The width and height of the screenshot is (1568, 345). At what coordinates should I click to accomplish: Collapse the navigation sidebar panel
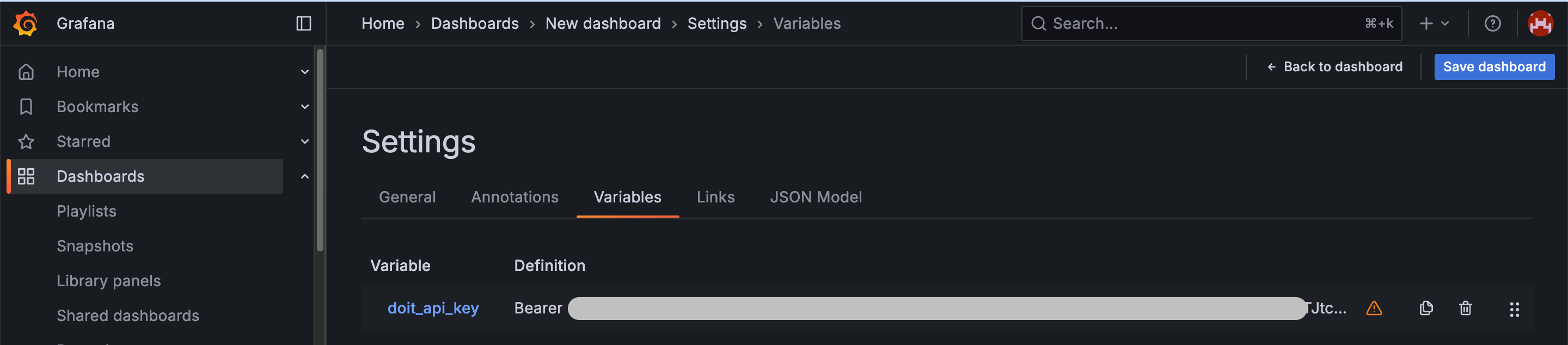(303, 23)
